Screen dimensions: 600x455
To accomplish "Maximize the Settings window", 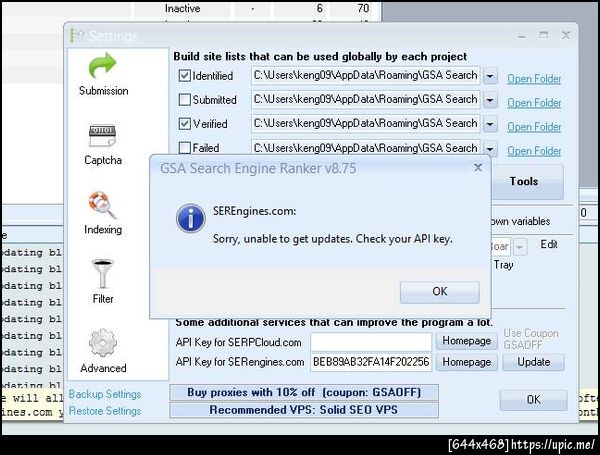I will click(544, 35).
